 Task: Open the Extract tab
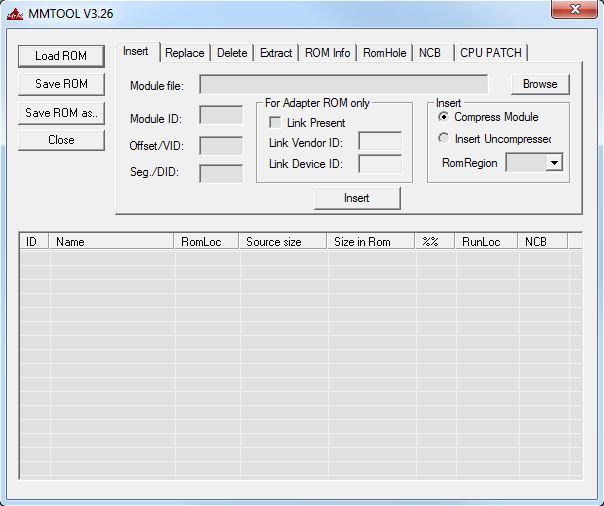(x=276, y=53)
